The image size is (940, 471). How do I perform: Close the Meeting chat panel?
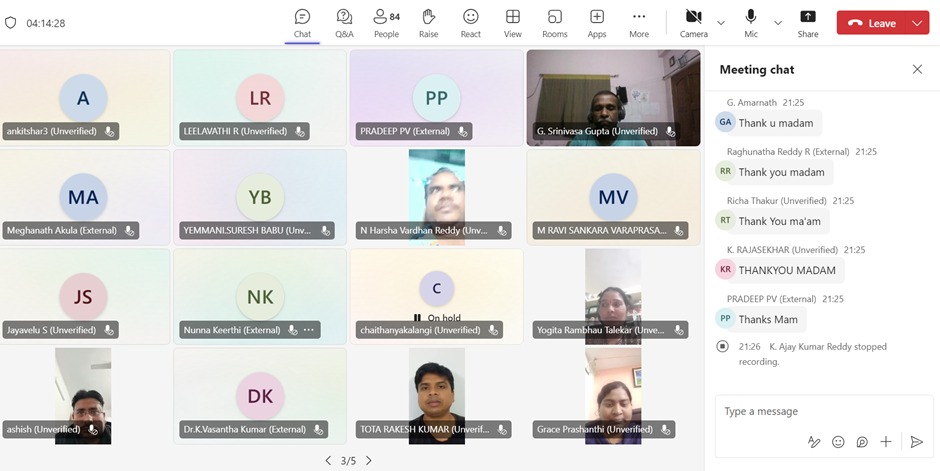917,69
